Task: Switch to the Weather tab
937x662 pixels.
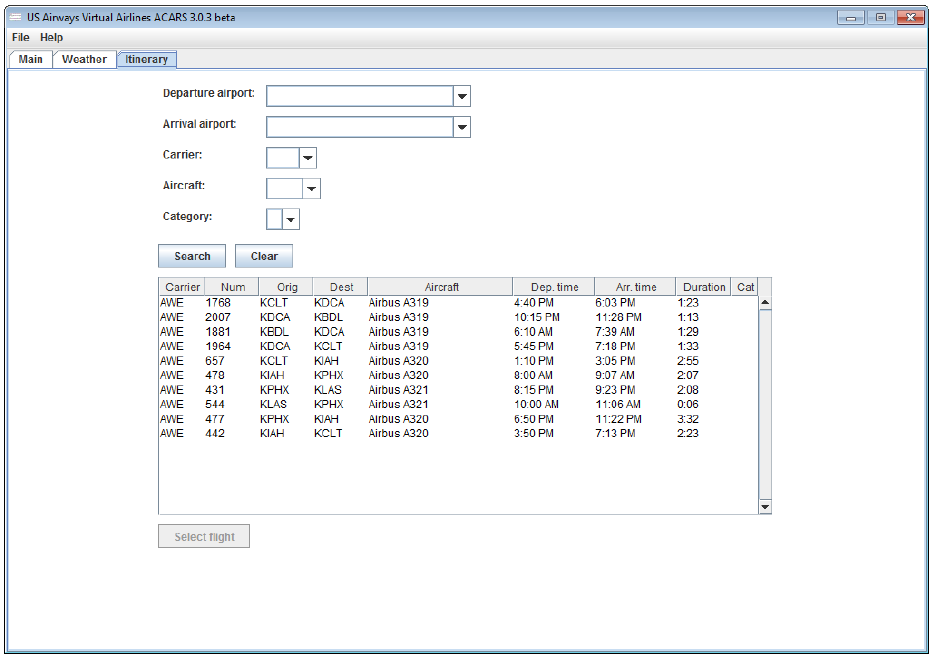Action: click(84, 59)
